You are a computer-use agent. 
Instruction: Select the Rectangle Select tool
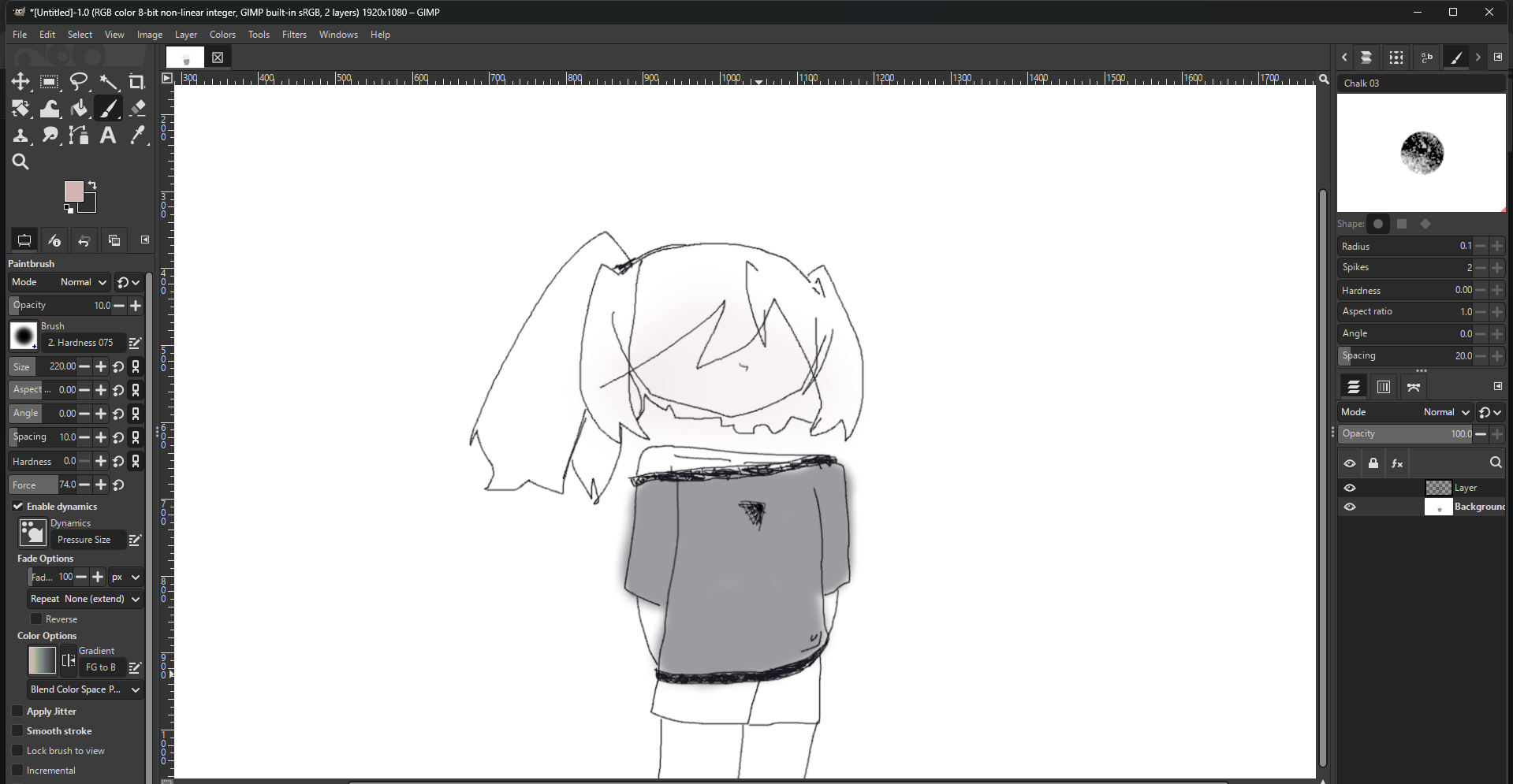click(50, 82)
